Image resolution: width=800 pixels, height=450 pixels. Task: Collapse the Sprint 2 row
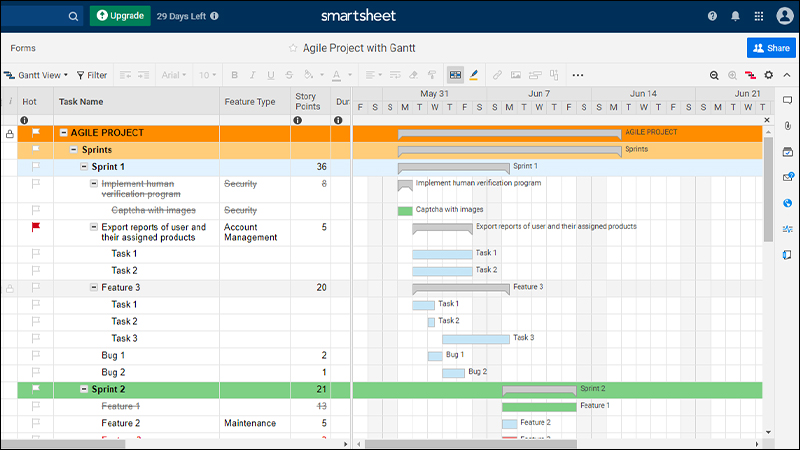84,389
